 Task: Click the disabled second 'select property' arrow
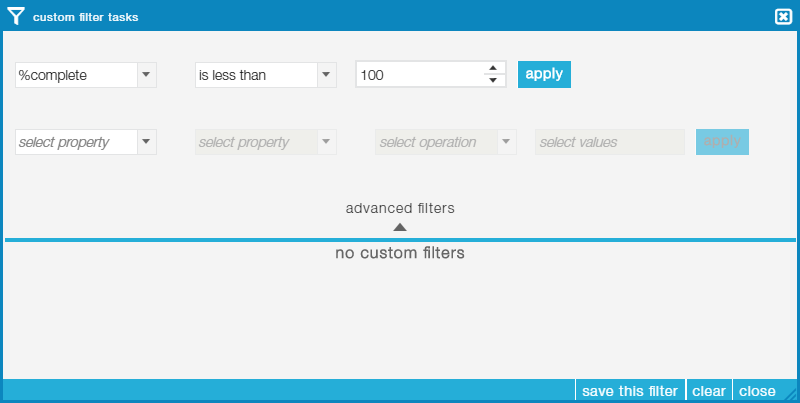327,142
